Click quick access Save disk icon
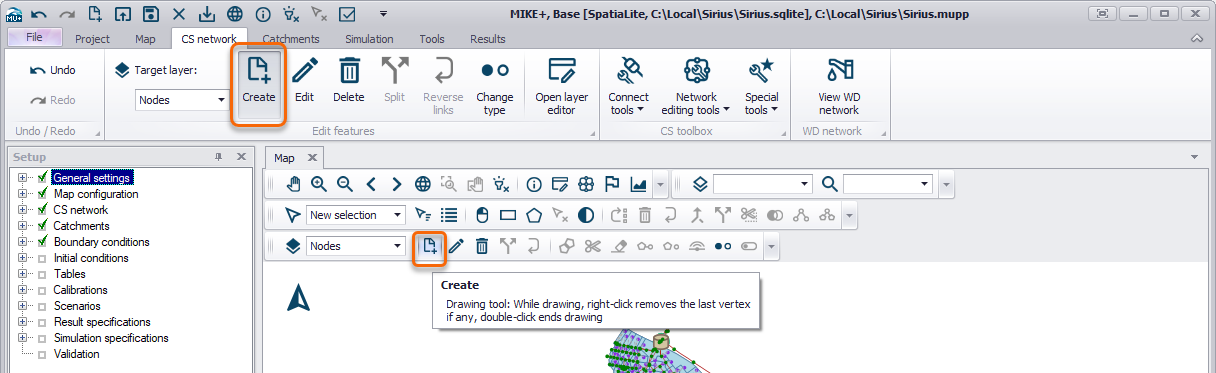The height and width of the screenshot is (373, 1216). coord(150,14)
